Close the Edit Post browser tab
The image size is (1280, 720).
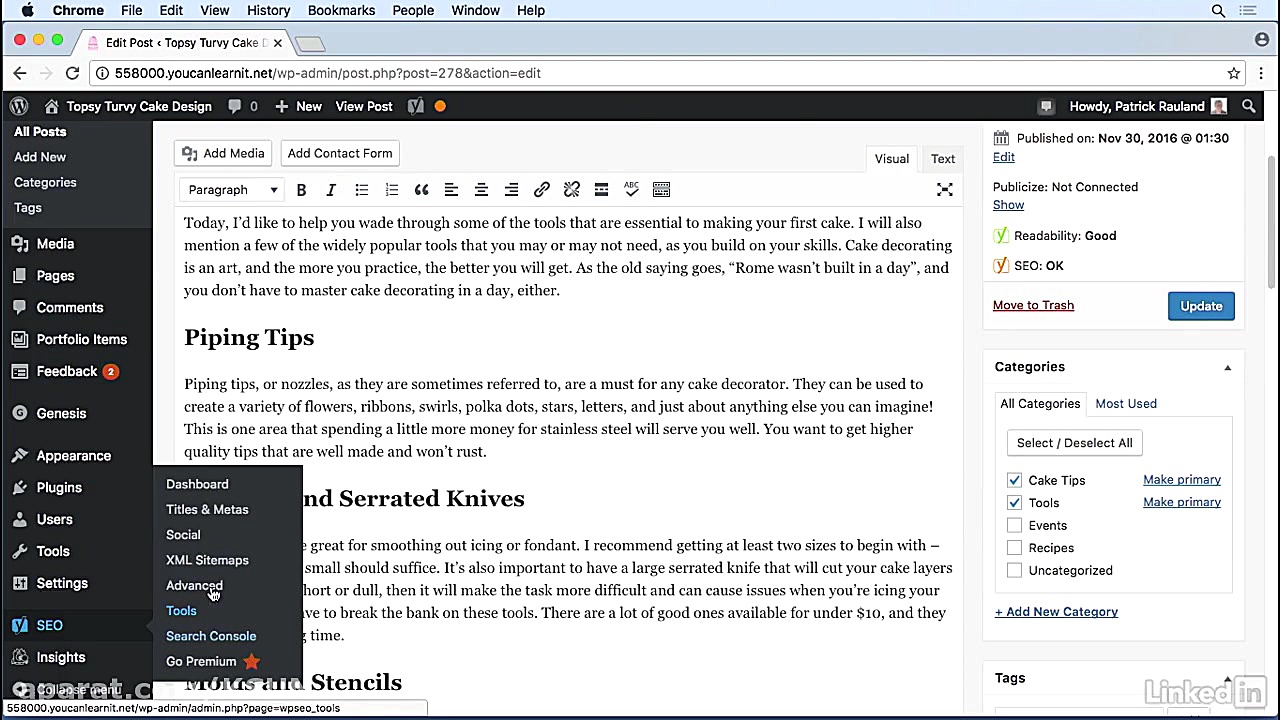tap(277, 43)
